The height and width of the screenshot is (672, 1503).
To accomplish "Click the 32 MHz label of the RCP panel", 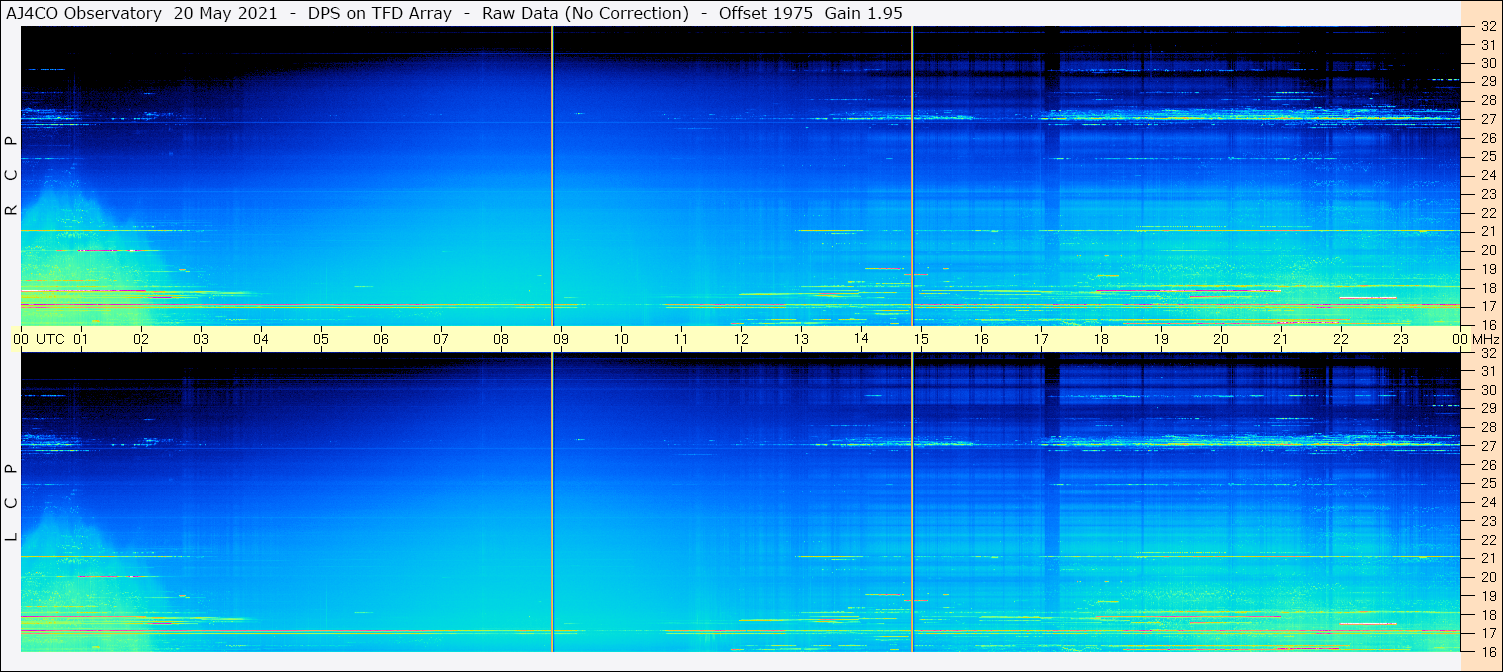I will coord(1487,27).
